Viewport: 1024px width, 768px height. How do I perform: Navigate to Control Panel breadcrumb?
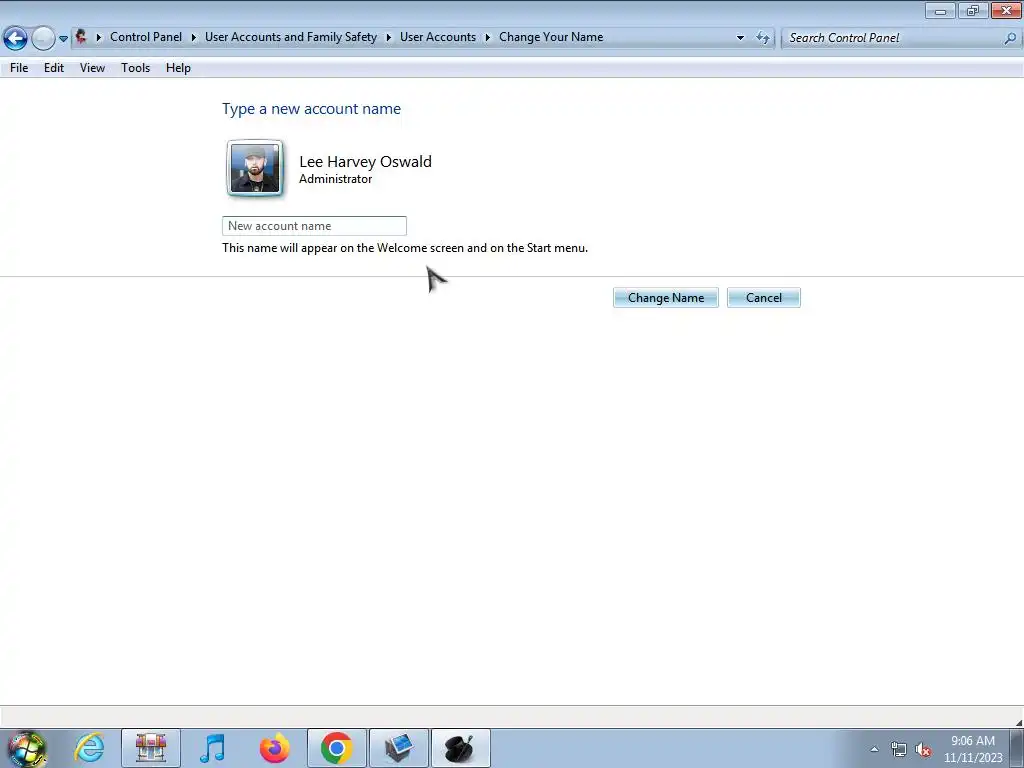(x=146, y=37)
